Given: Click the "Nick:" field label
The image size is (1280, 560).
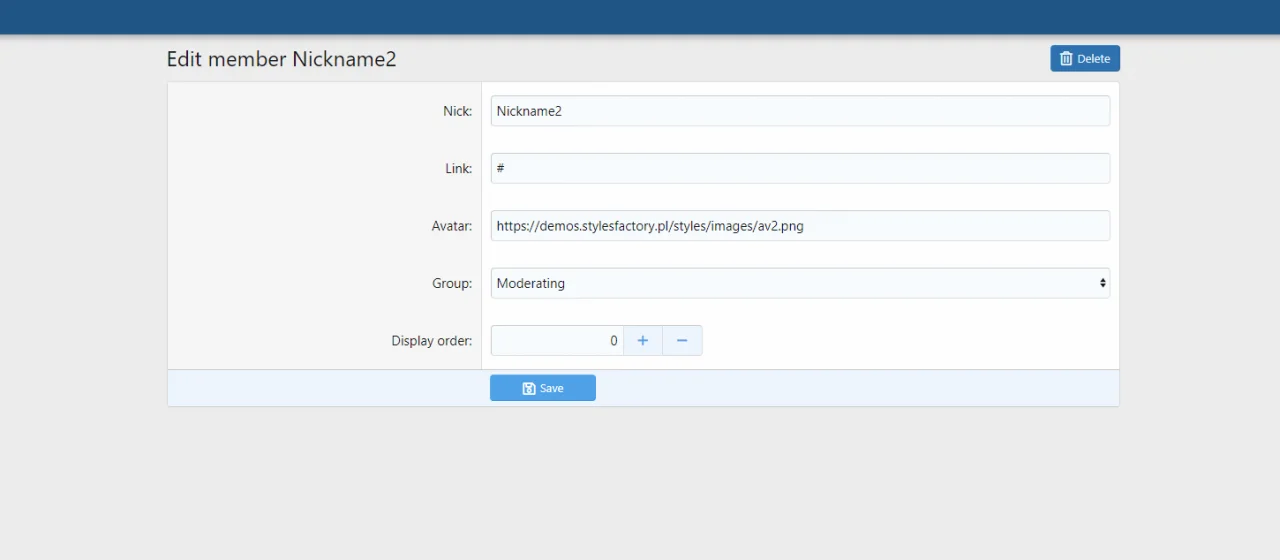Looking at the screenshot, I should [x=457, y=111].
